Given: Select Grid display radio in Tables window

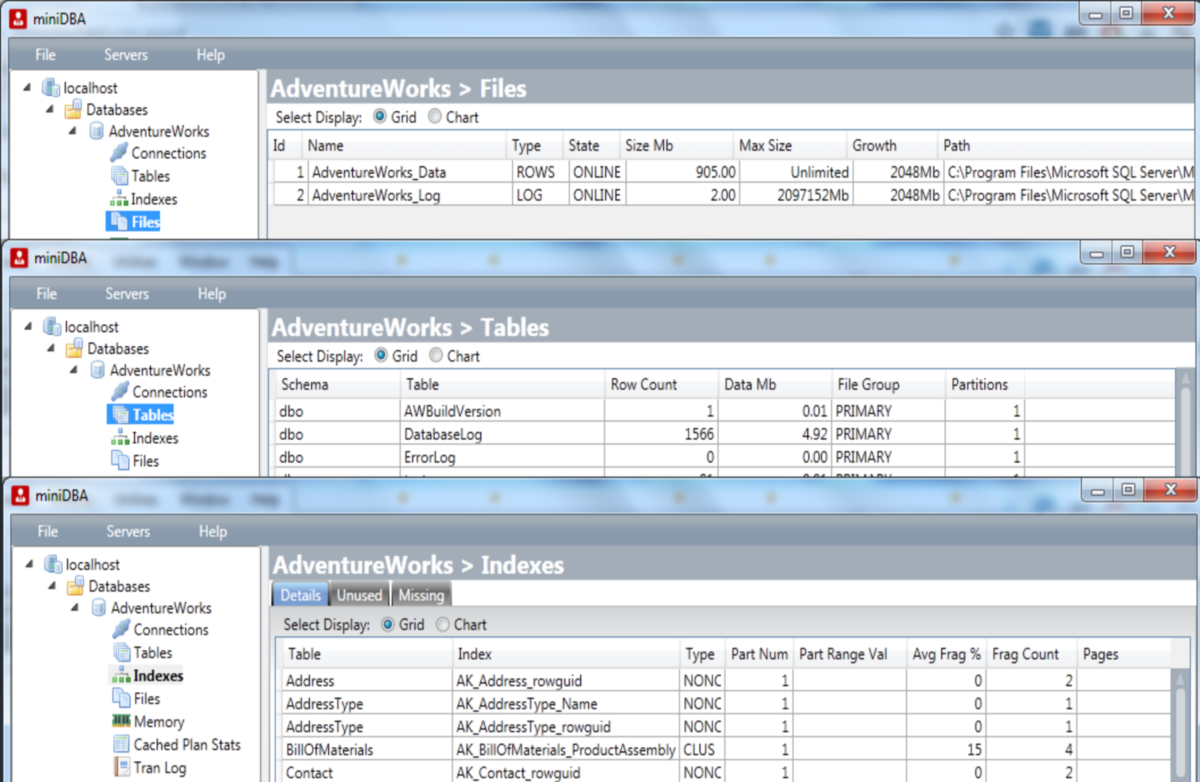Looking at the screenshot, I should (381, 356).
